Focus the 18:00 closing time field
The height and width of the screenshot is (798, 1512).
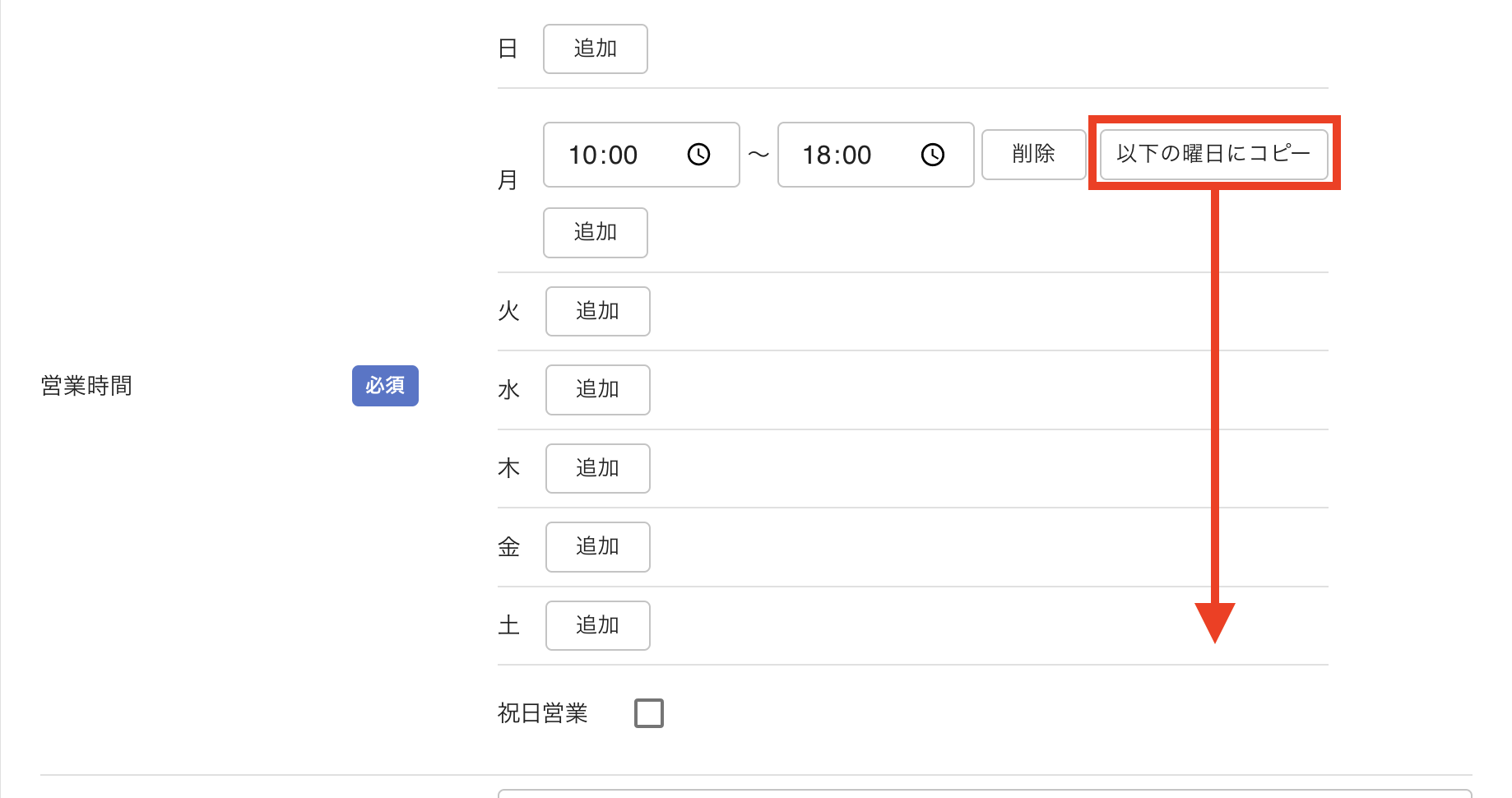pyautogui.click(x=847, y=155)
